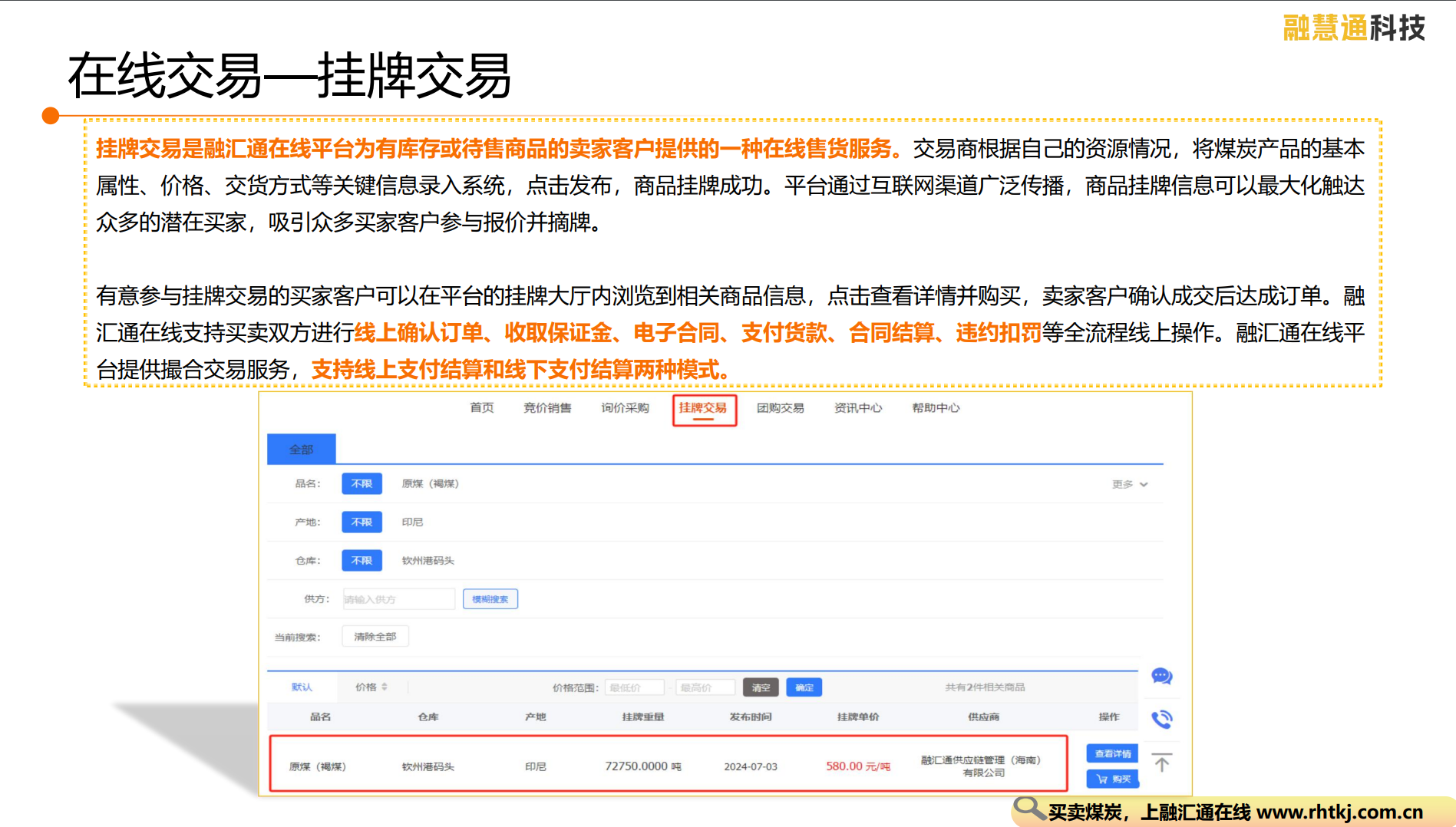The height and width of the screenshot is (827, 1456).
Task: Click the 模糊搜索 button
Action: [490, 598]
